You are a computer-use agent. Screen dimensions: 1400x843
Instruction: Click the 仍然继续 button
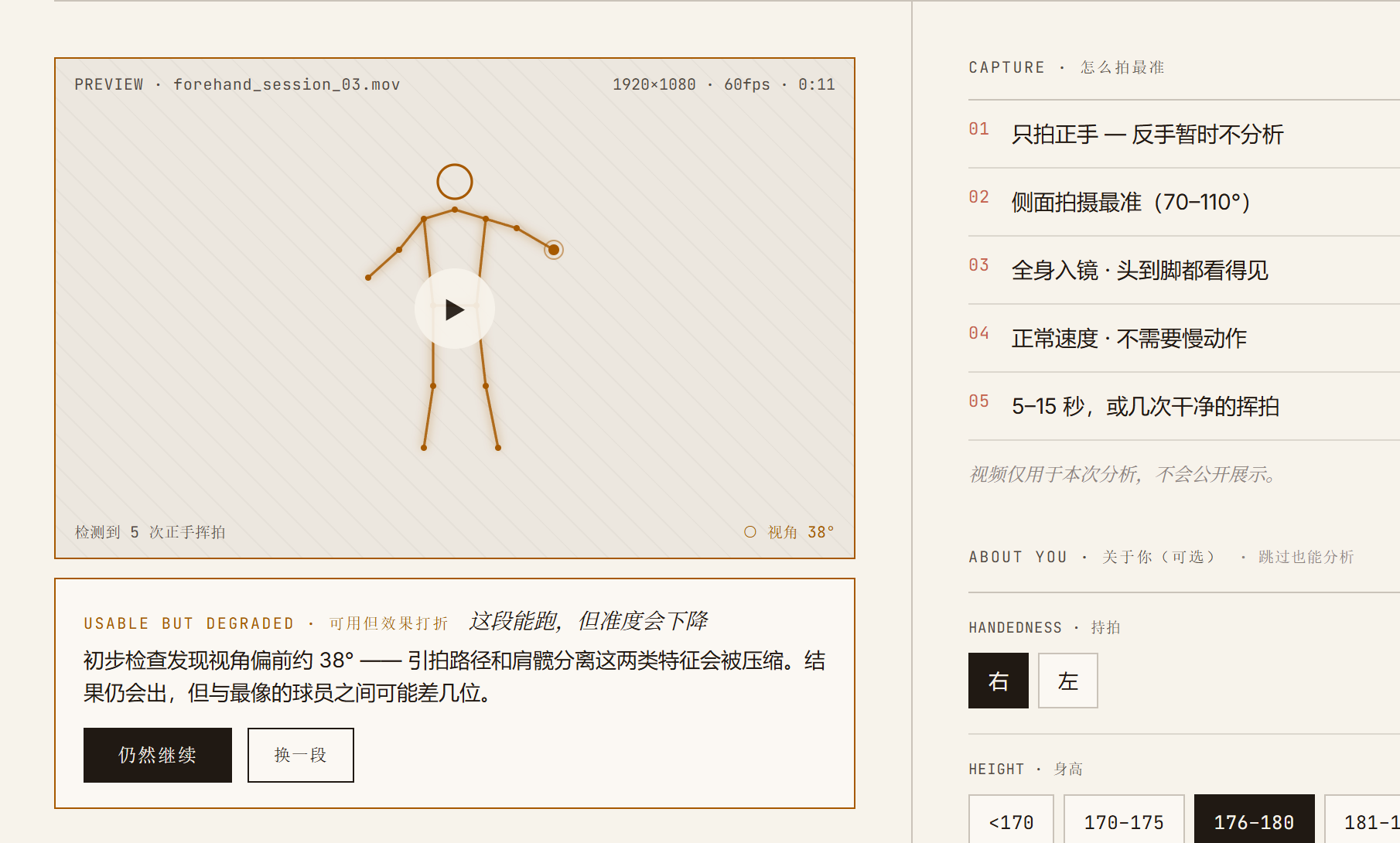coord(158,755)
